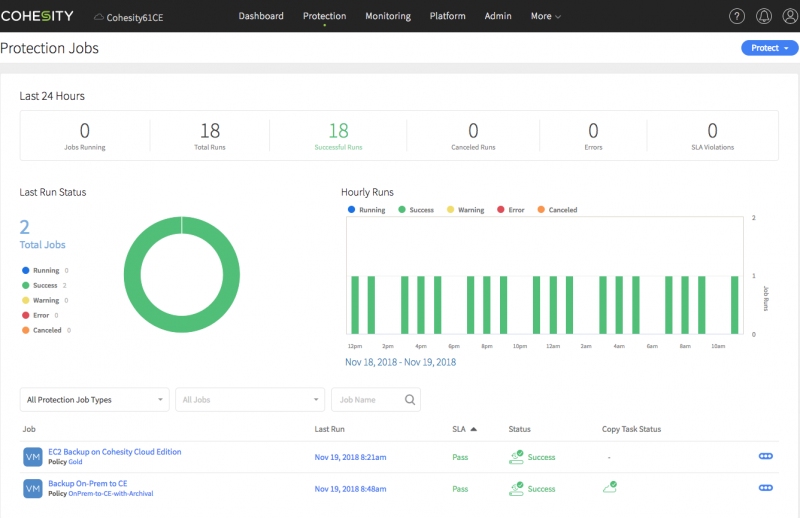Toggle Success series in Hourly Runs legend
Image resolution: width=800 pixels, height=518 pixels.
pyautogui.click(x=416, y=210)
